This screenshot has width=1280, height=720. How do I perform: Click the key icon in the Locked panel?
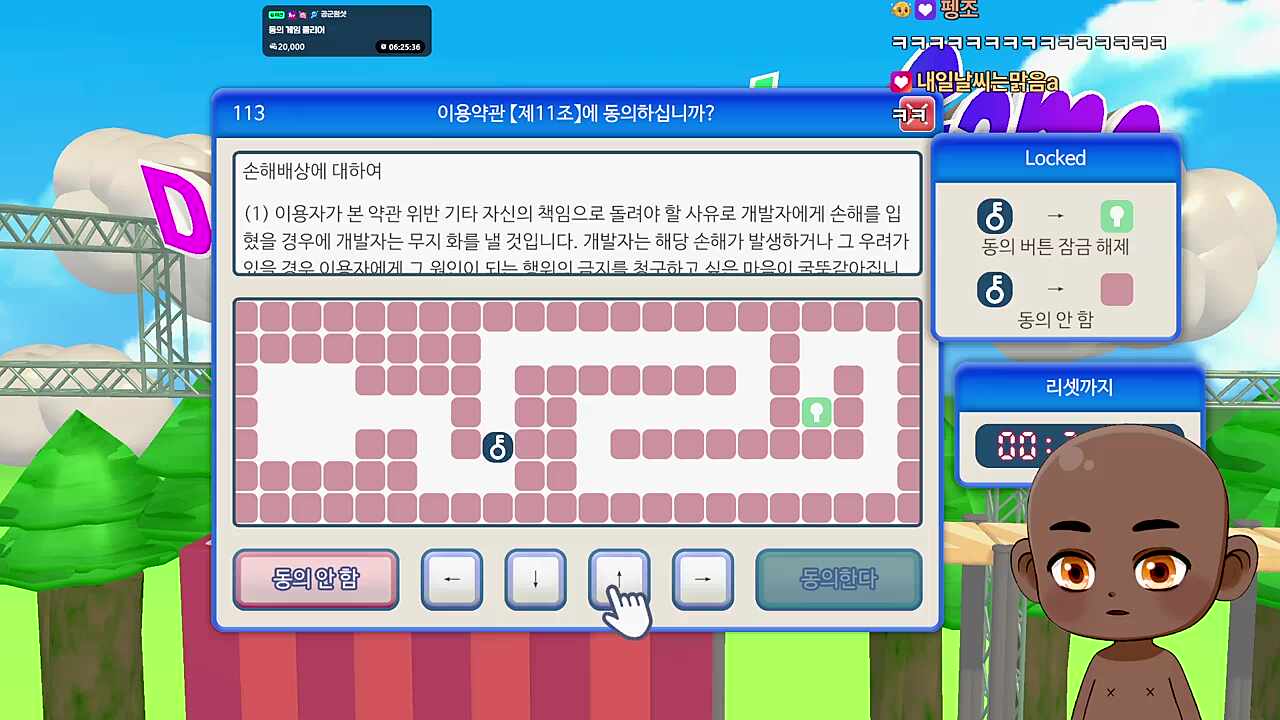[995, 216]
